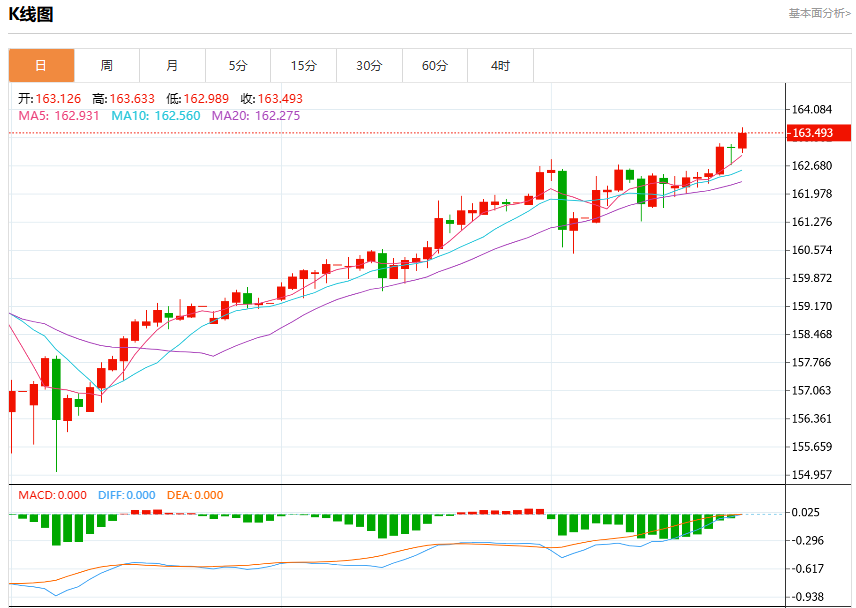
Task: Select the 4时 four-hour tab
Action: pos(501,65)
